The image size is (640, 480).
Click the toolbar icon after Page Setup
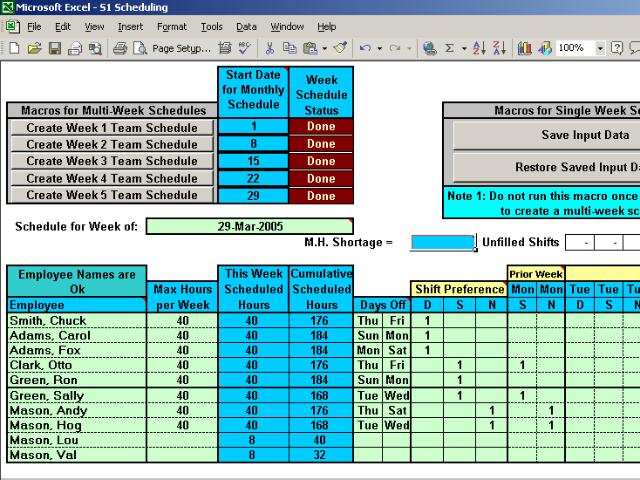224,48
